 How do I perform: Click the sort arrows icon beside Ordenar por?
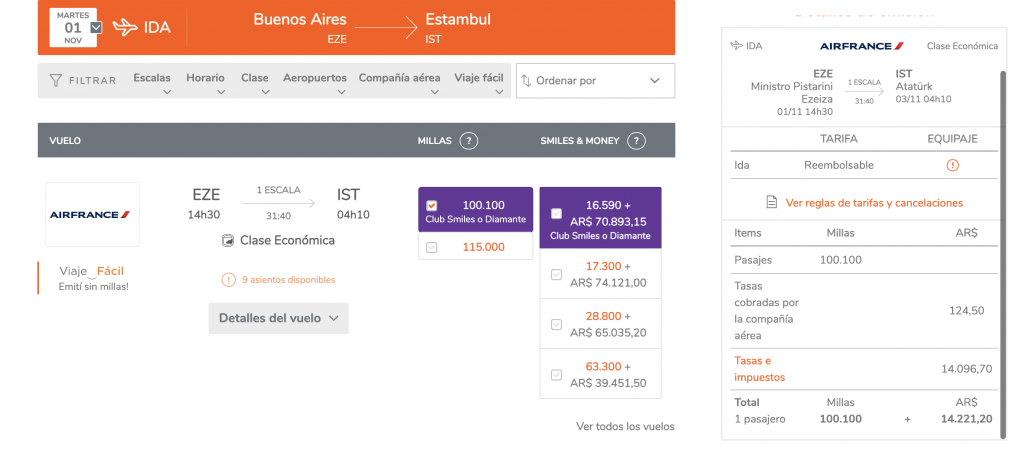(x=526, y=81)
